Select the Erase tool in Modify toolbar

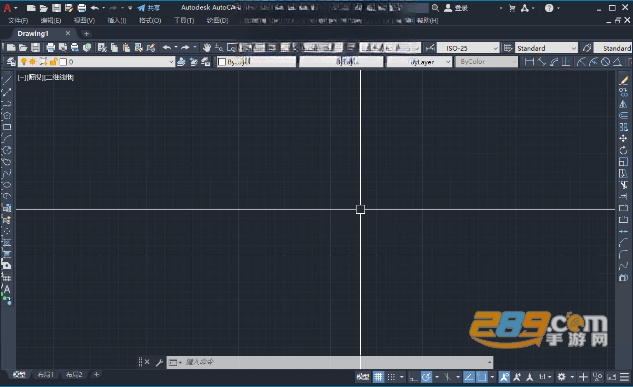click(x=623, y=81)
